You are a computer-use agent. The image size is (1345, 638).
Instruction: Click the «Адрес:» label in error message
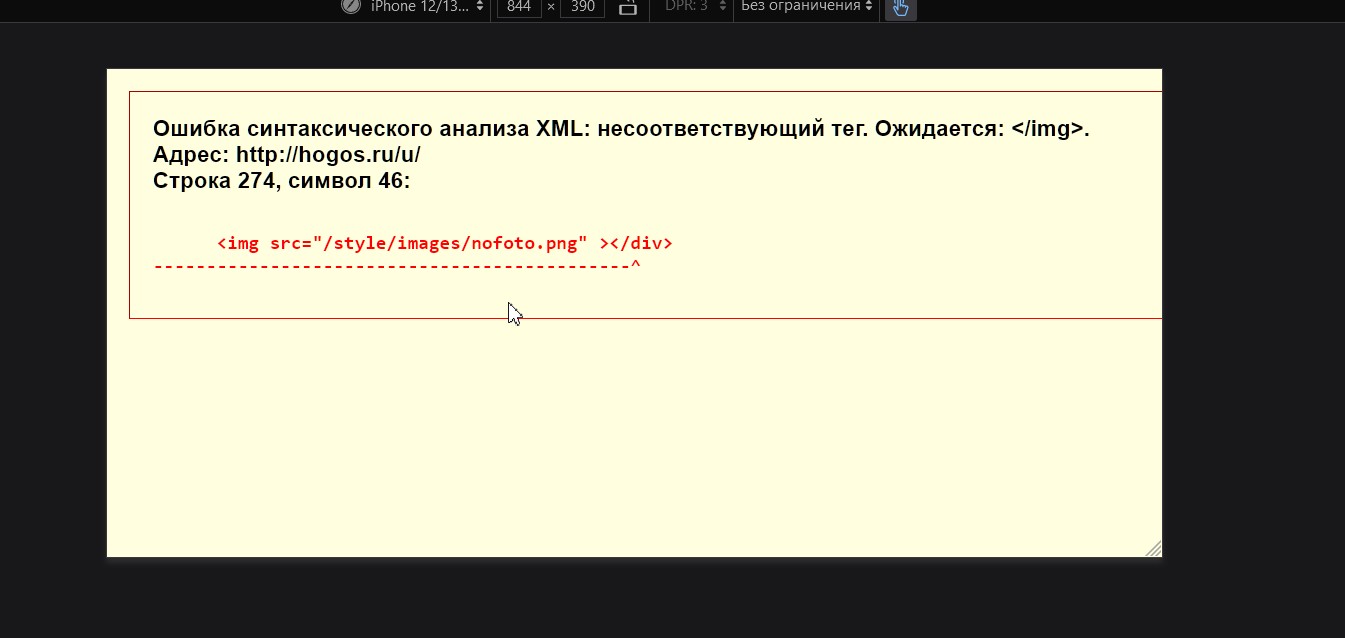(x=191, y=155)
